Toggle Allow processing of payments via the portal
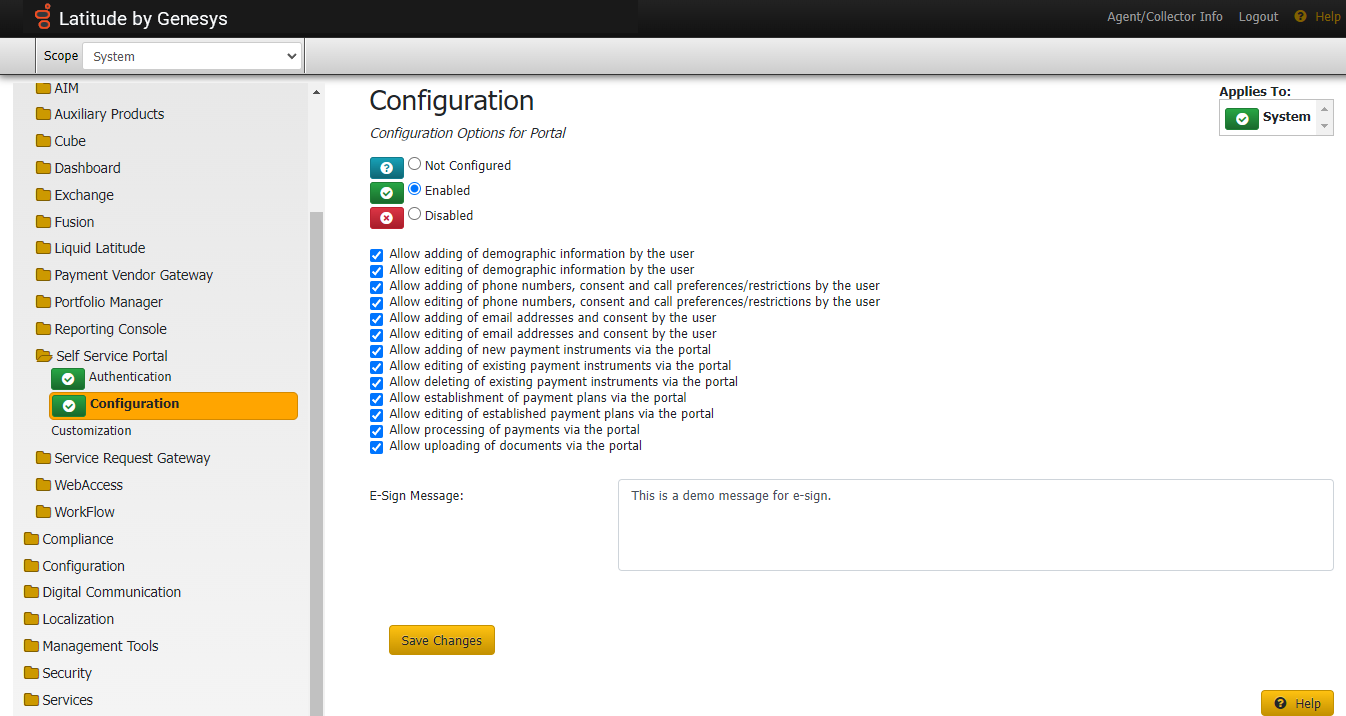 point(377,431)
